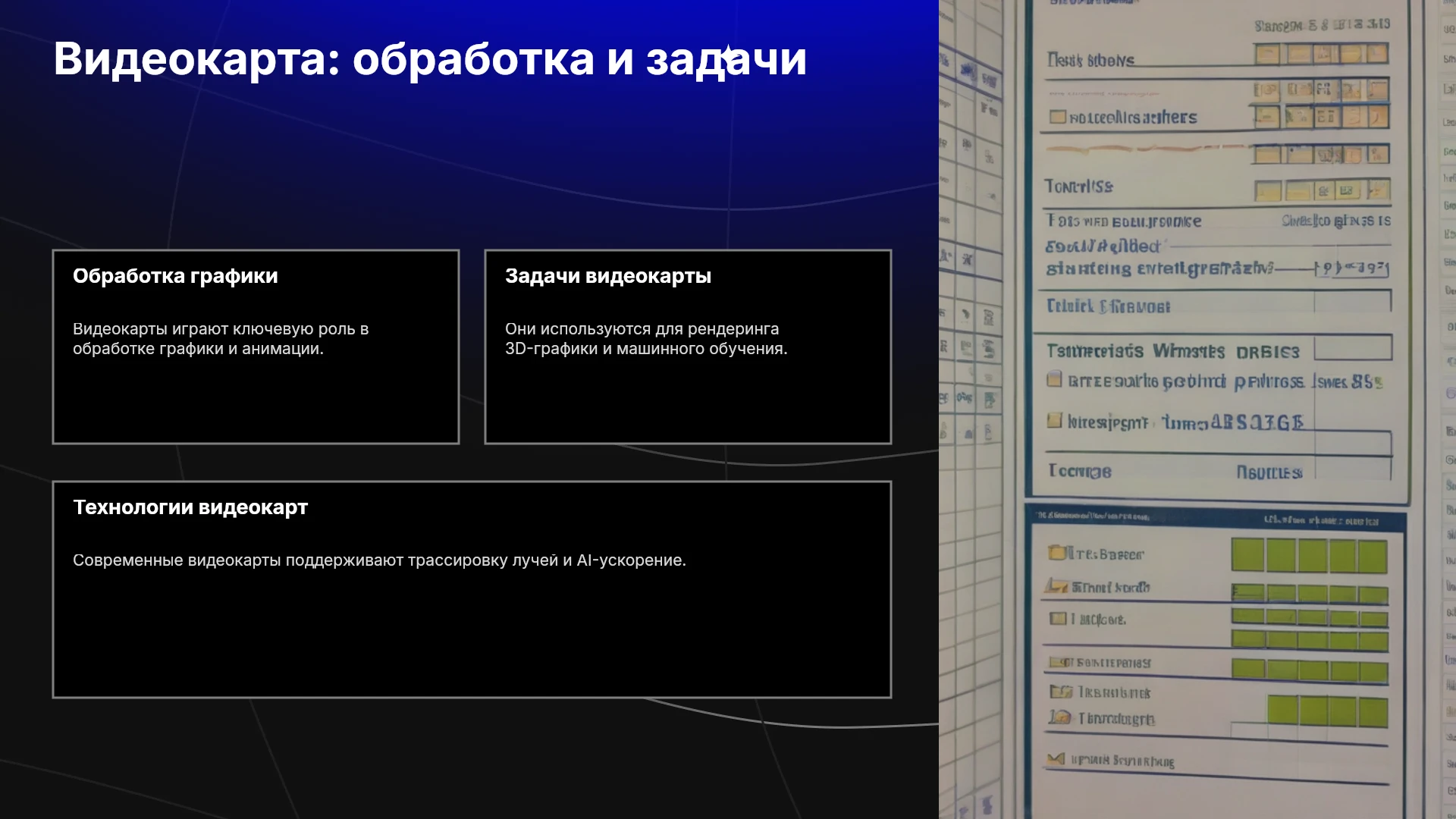Click the paragraph about обработке графики и анимации
Screen dimensions: 1456x819
[221, 339]
